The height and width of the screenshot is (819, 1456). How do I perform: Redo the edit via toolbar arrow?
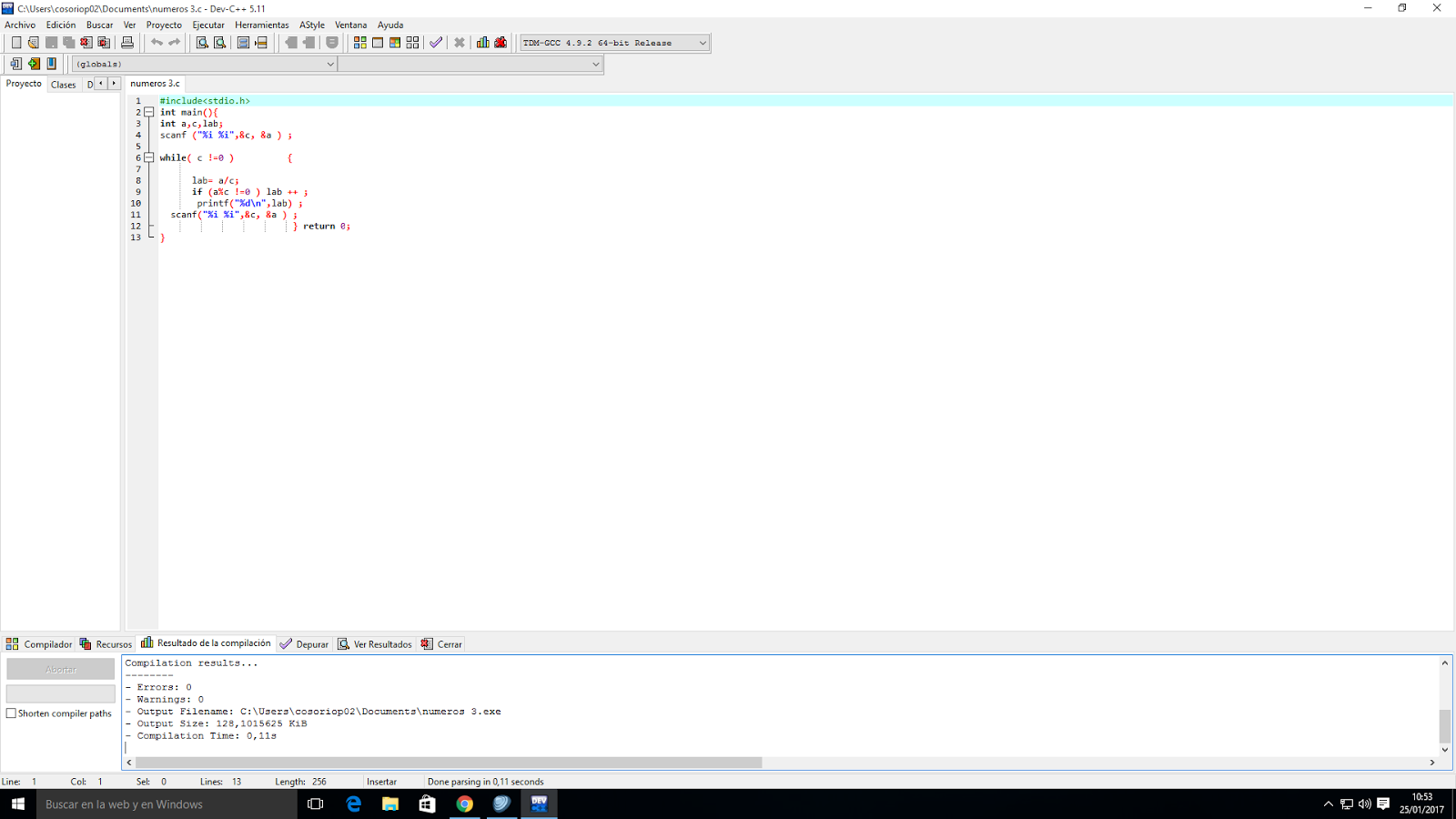pos(174,43)
